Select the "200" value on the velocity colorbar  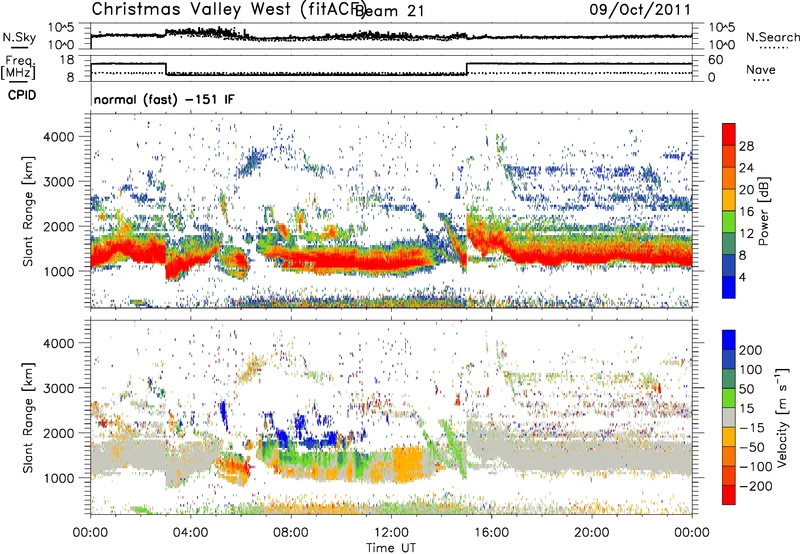click(x=751, y=350)
